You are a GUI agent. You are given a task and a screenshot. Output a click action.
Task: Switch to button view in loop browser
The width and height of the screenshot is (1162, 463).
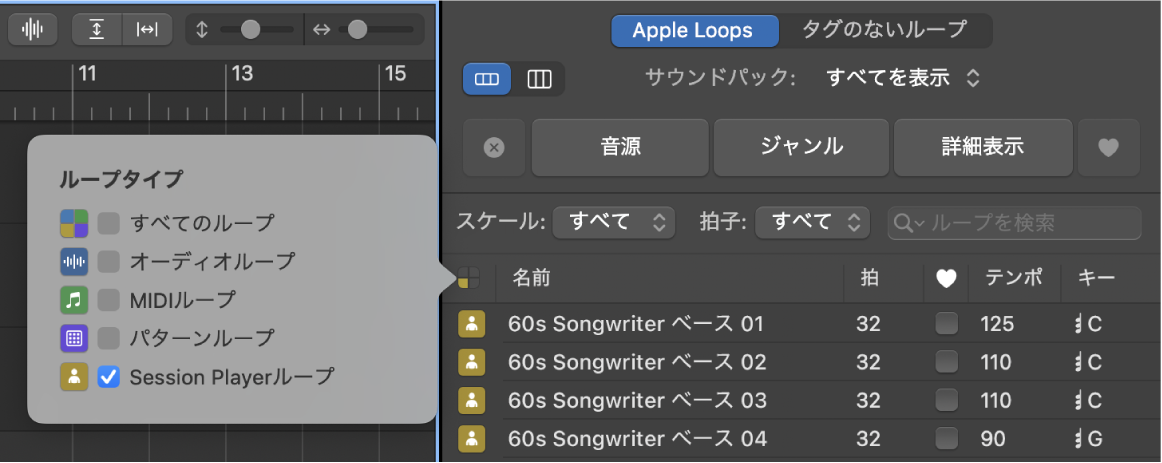[x=487, y=79]
